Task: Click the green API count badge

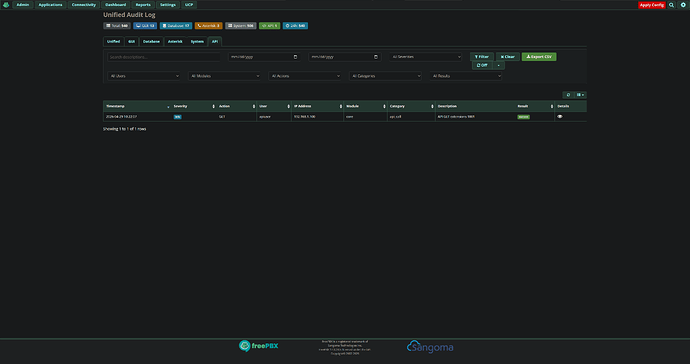Action: 269,26
